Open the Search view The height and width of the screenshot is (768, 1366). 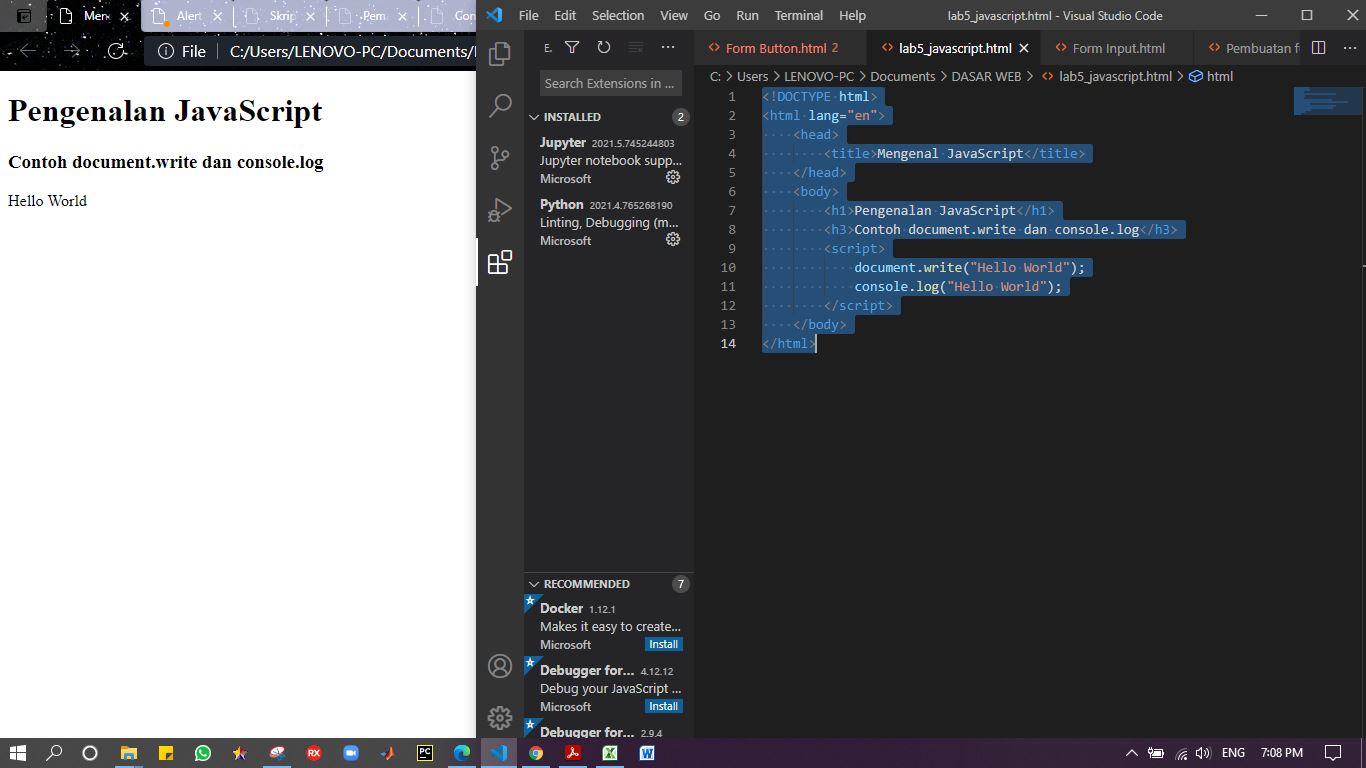[499, 105]
